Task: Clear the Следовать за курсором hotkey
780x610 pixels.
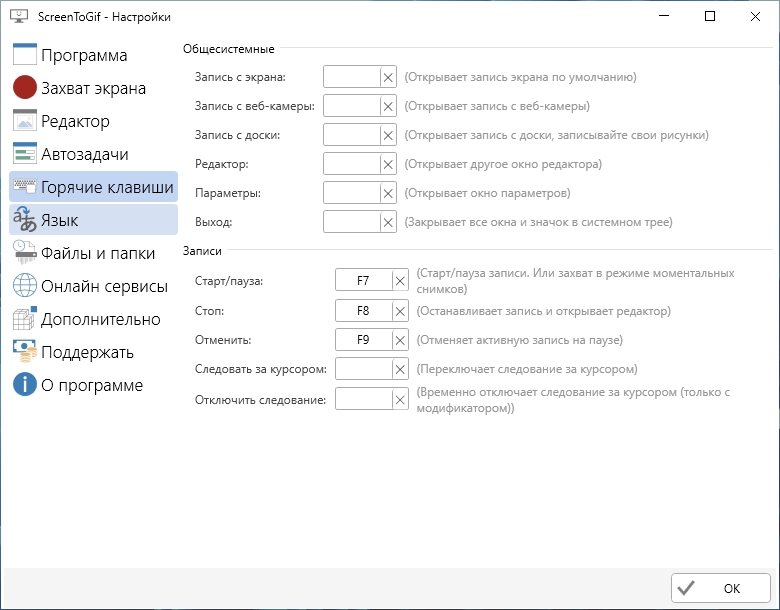Action: point(400,369)
